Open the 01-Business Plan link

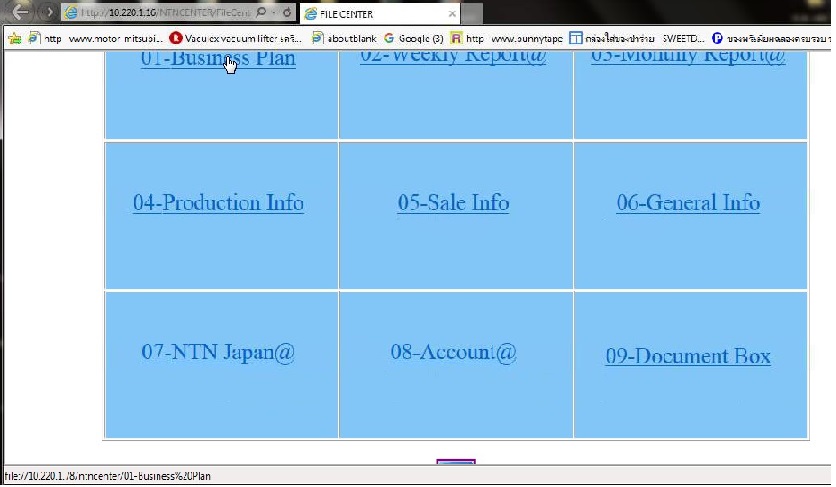click(x=218, y=59)
